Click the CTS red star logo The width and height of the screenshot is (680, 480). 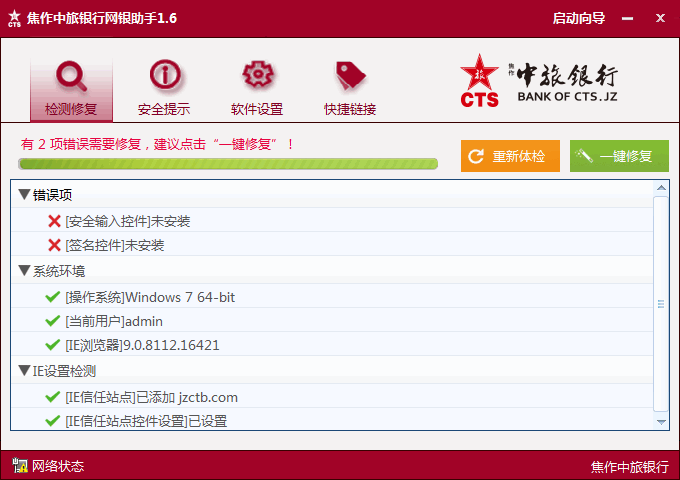pyautogui.click(x=479, y=81)
